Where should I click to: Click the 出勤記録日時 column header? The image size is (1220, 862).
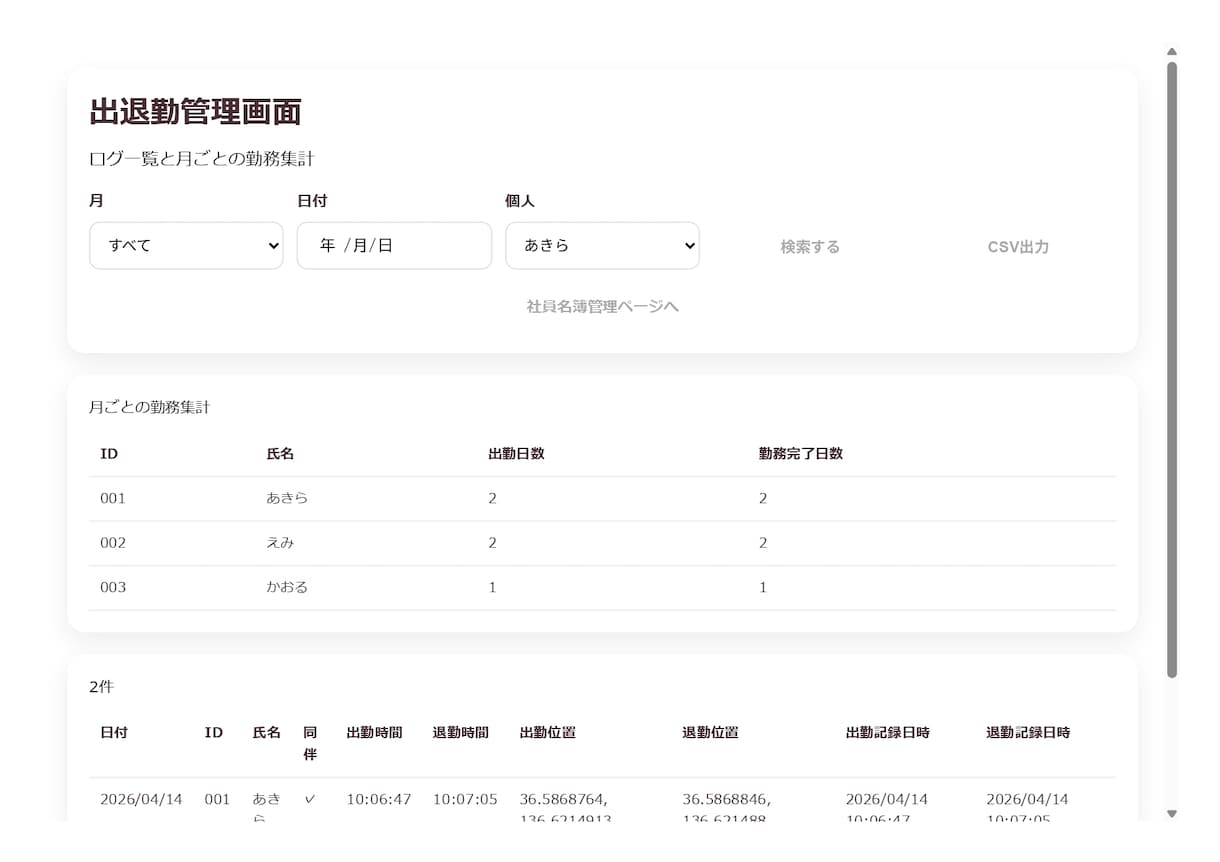(888, 733)
